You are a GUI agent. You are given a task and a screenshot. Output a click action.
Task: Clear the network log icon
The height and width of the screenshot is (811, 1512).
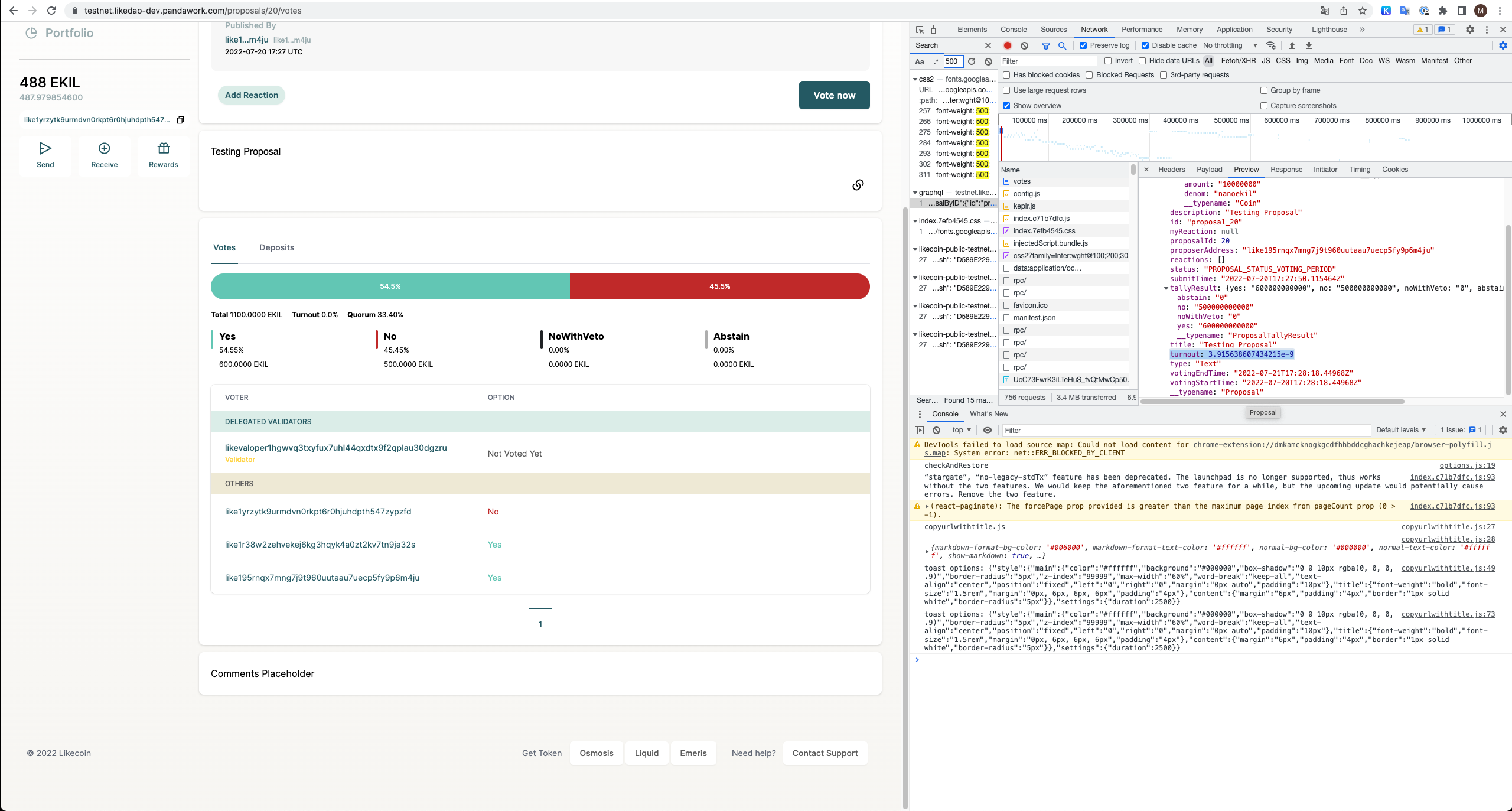pos(1025,45)
